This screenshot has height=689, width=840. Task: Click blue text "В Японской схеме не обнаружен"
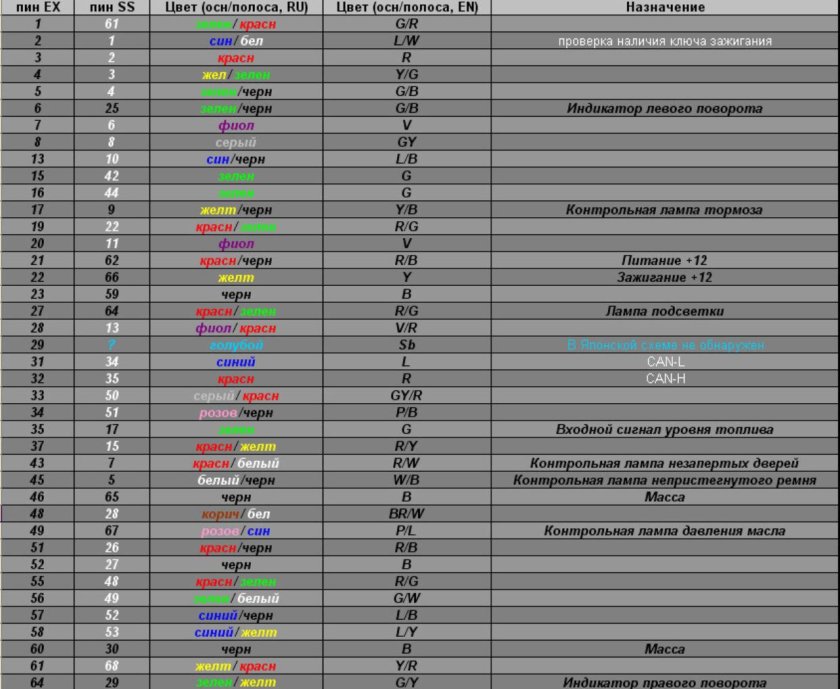pyautogui.click(x=665, y=345)
